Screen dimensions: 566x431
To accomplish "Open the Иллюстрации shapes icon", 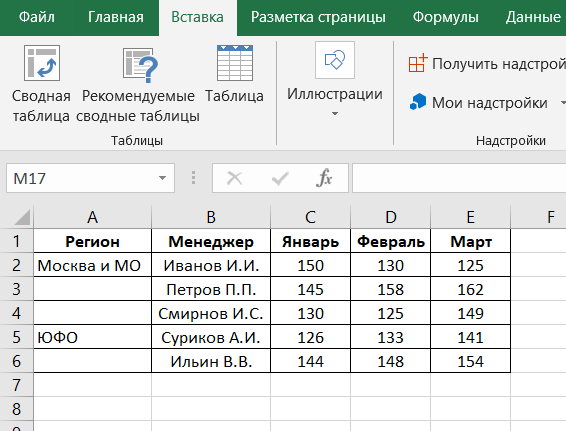I will pos(335,60).
